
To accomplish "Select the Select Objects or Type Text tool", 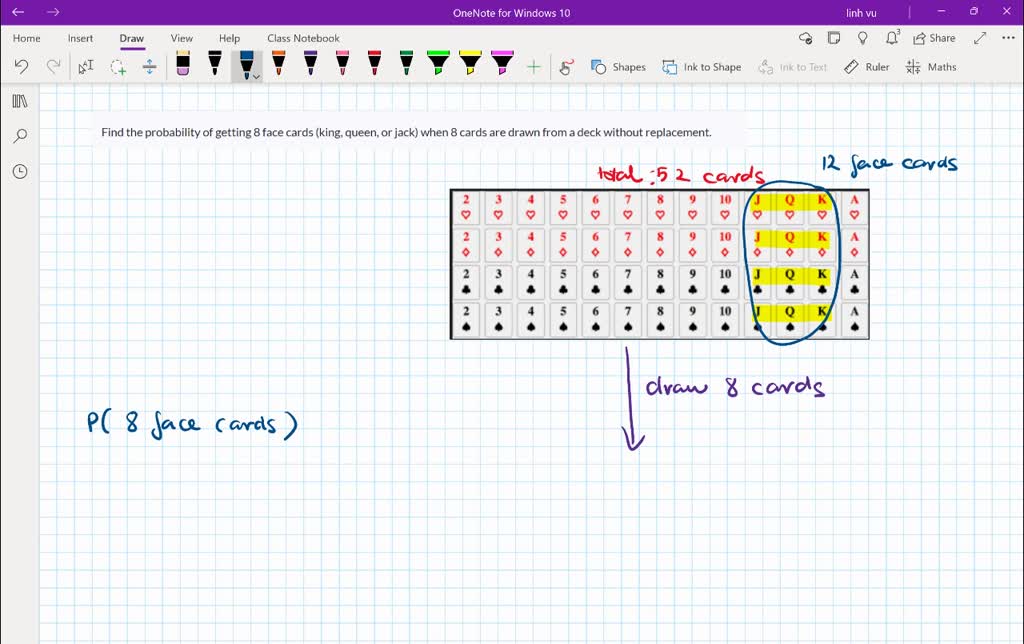I will click(x=86, y=67).
